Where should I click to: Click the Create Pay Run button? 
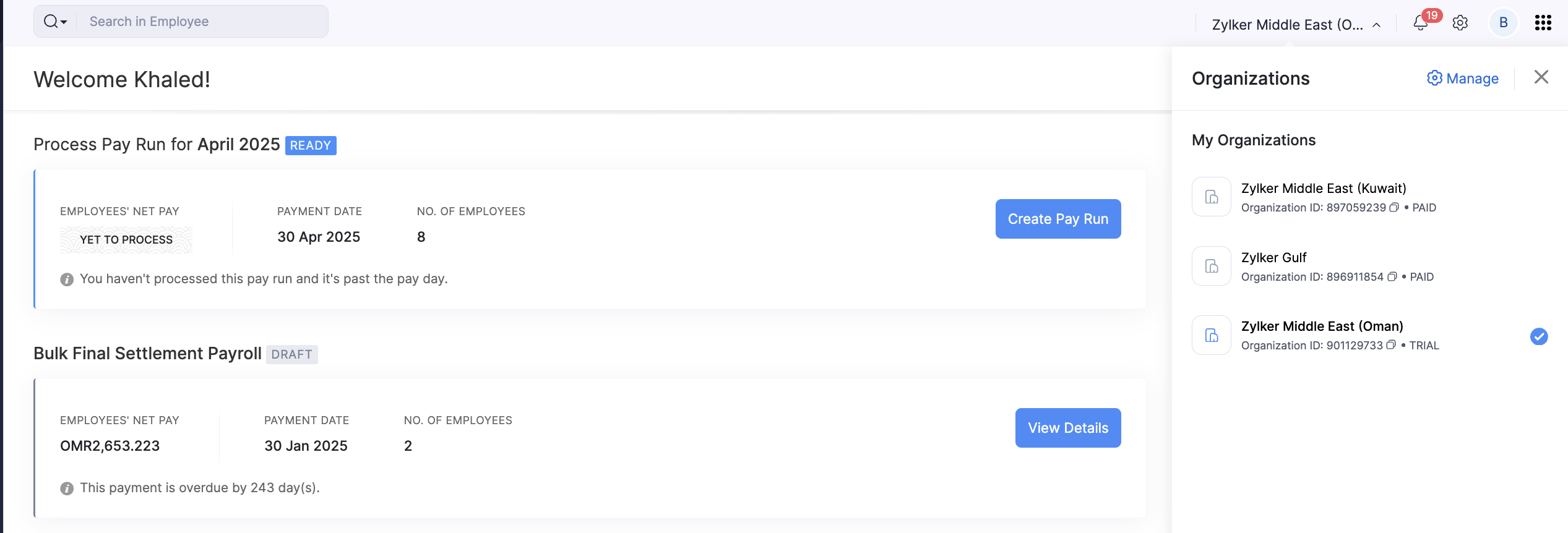(x=1058, y=219)
